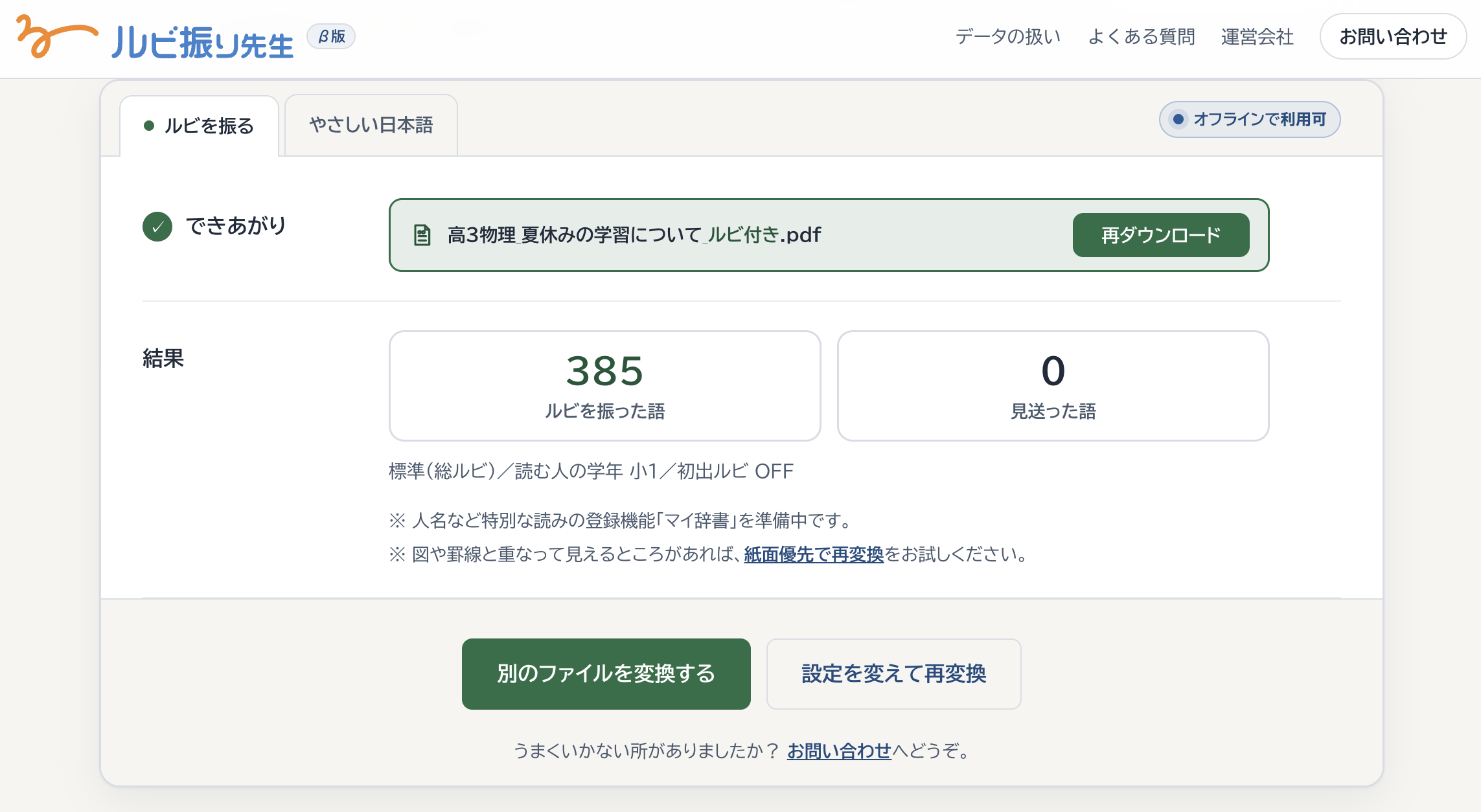Viewport: 1481px width, 812px height.
Task: Select the ルビを振る tab
Action: click(199, 126)
